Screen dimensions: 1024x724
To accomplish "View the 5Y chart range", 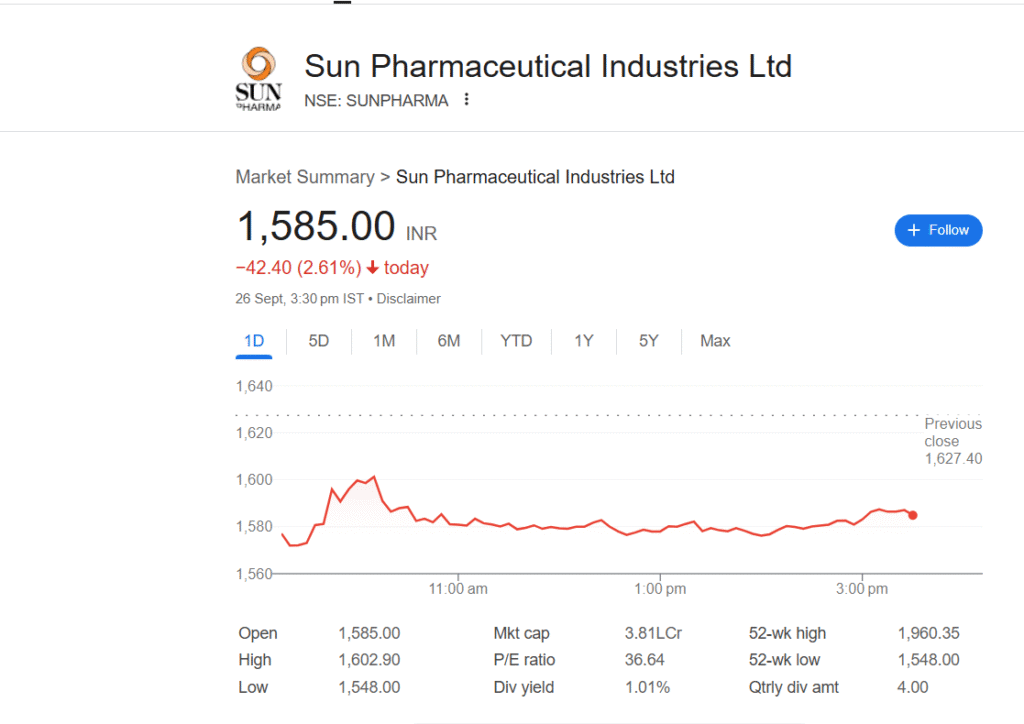I will click(649, 341).
